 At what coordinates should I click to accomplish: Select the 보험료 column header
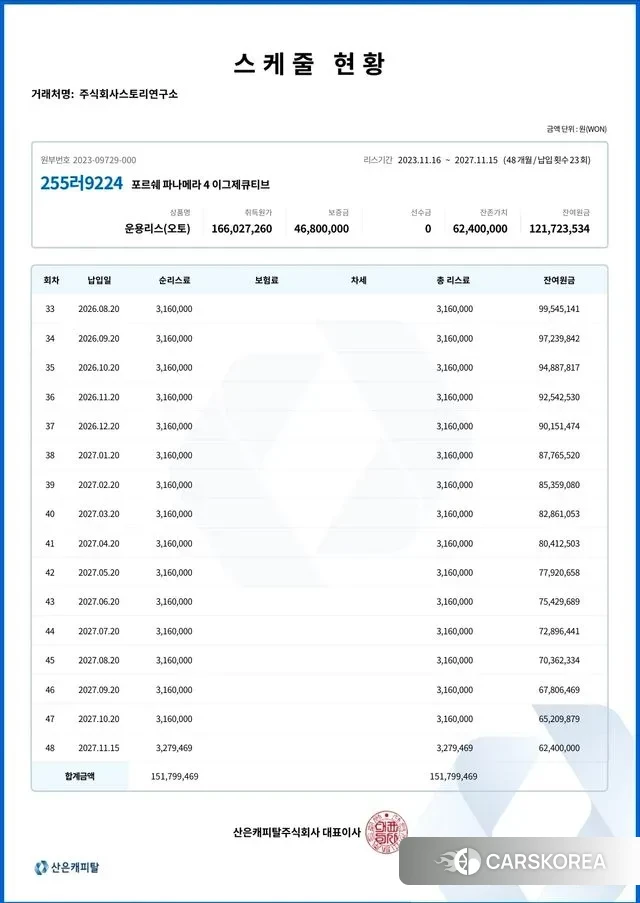coord(266,280)
